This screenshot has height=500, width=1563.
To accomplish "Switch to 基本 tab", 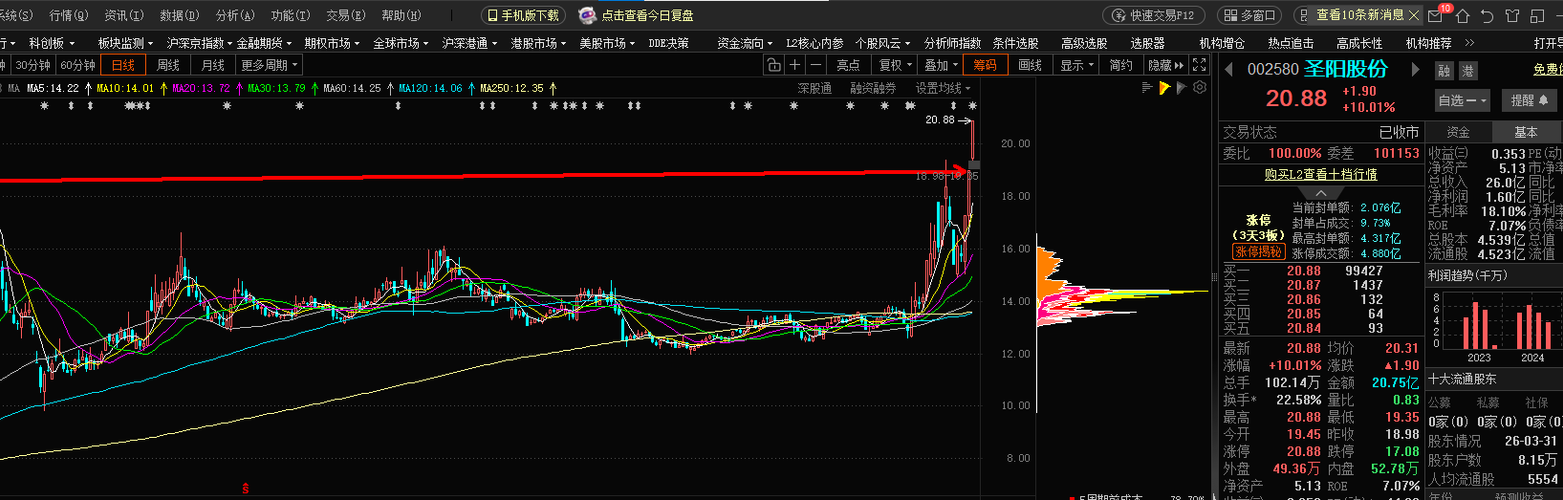I will click(1526, 132).
